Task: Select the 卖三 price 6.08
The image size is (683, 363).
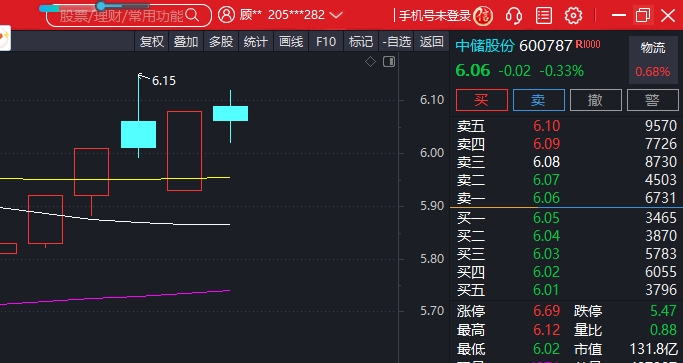Action: click(x=547, y=162)
